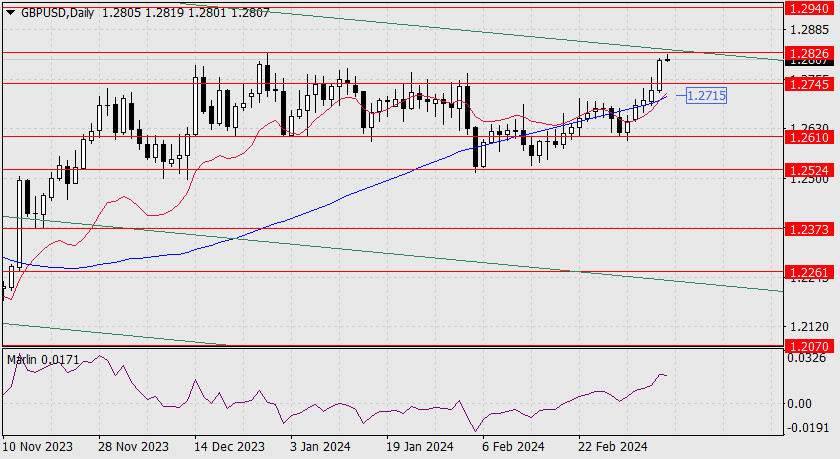Click the 22 Feb 2024 date label
The width and height of the screenshot is (840, 459).
click(612, 446)
